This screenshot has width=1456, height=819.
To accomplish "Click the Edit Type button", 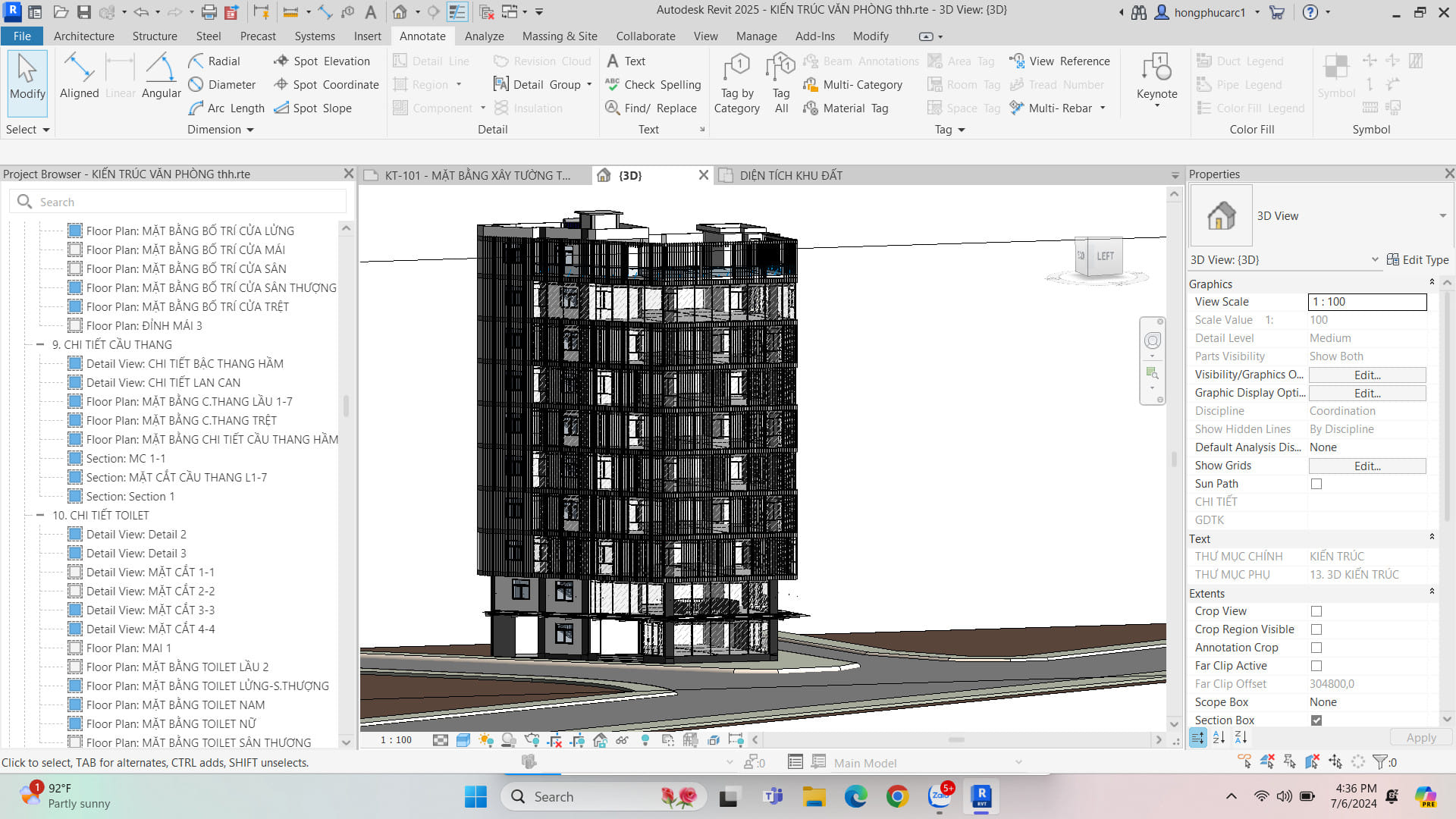I will tap(1417, 259).
